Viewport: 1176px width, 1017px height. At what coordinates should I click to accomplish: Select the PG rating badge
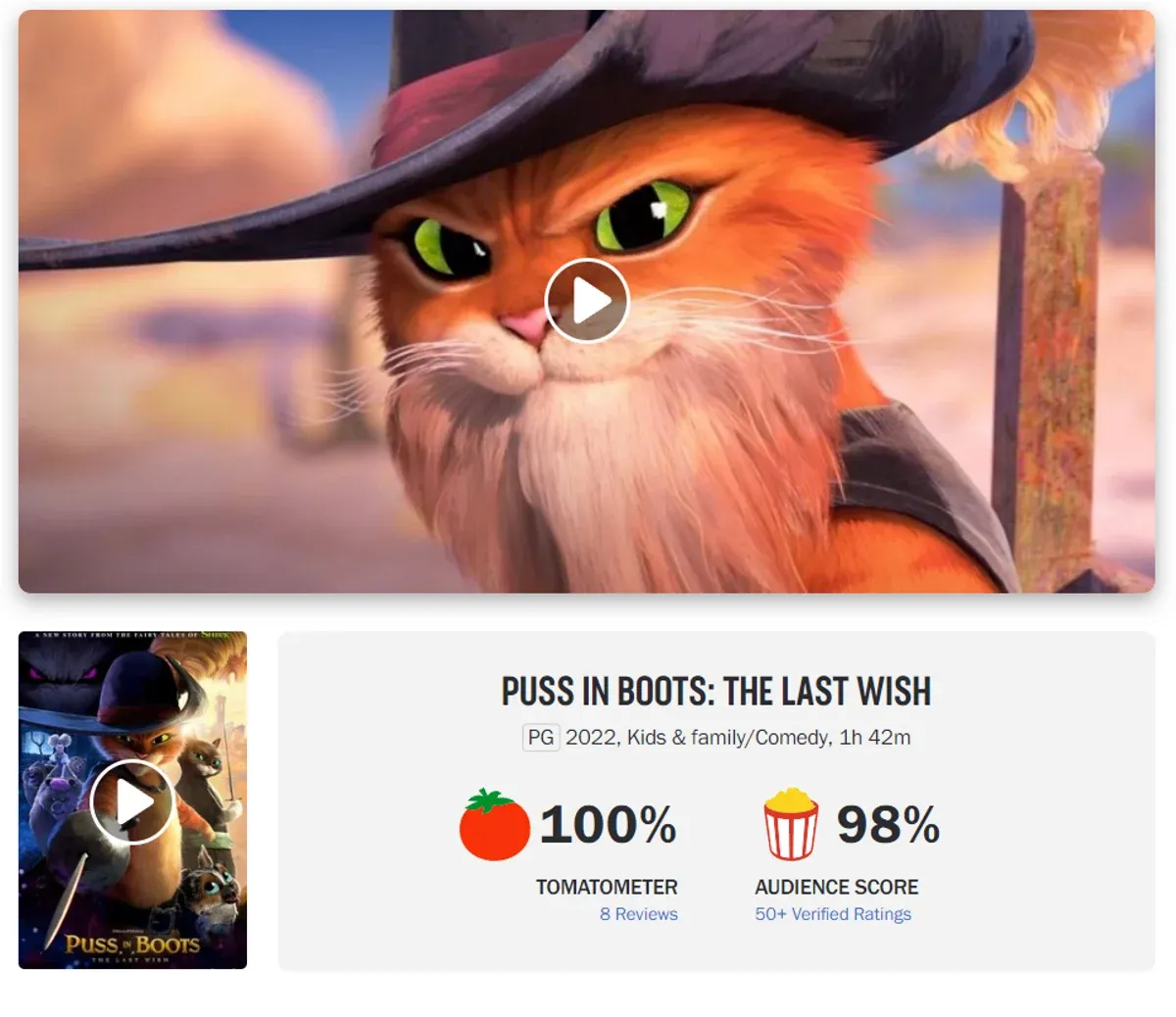tap(541, 738)
